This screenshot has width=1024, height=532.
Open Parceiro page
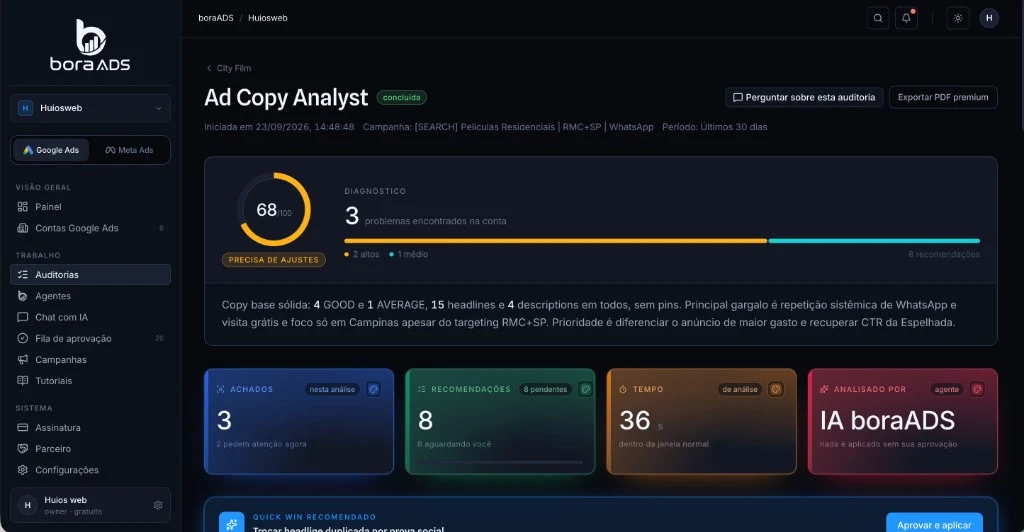[x=90, y=449]
